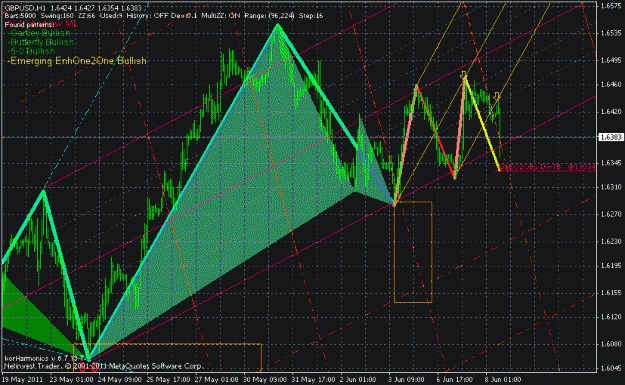Click the 1.6080 price axis label
This screenshot has height=385, width=625.
(611, 344)
